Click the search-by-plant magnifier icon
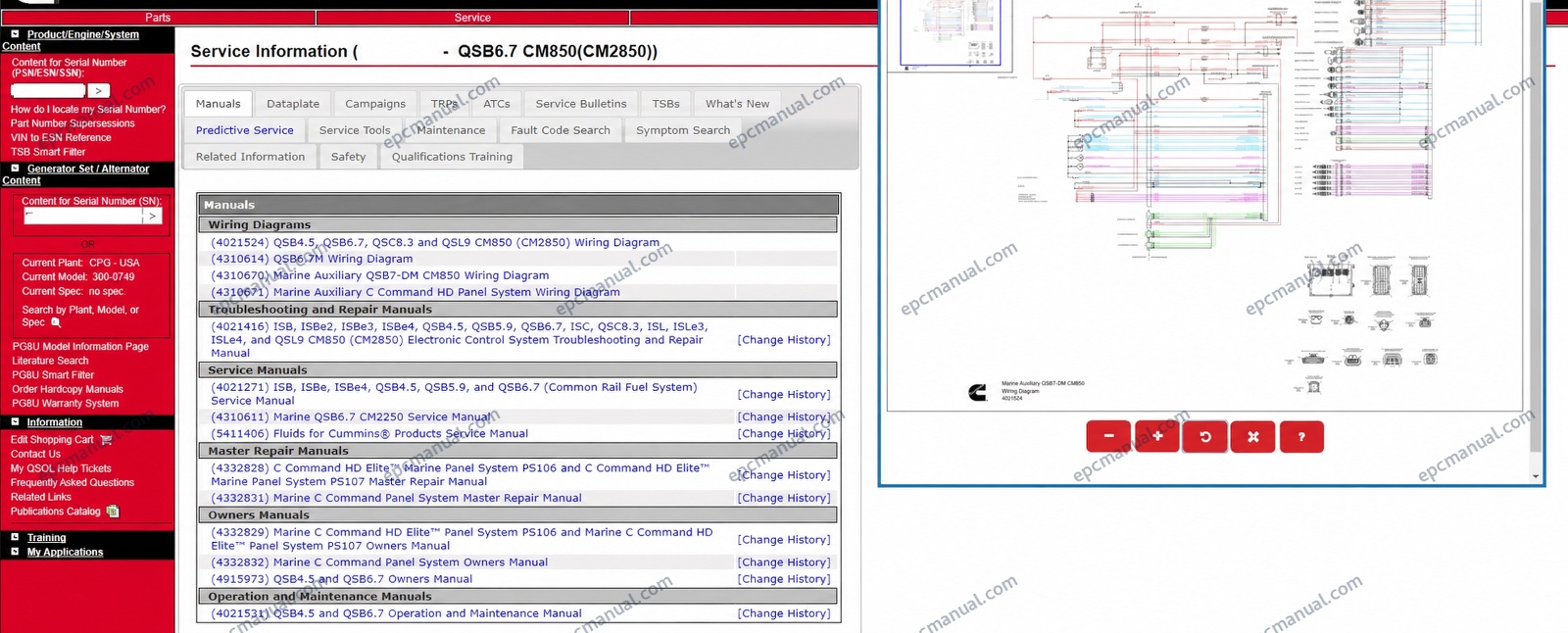 click(56, 322)
